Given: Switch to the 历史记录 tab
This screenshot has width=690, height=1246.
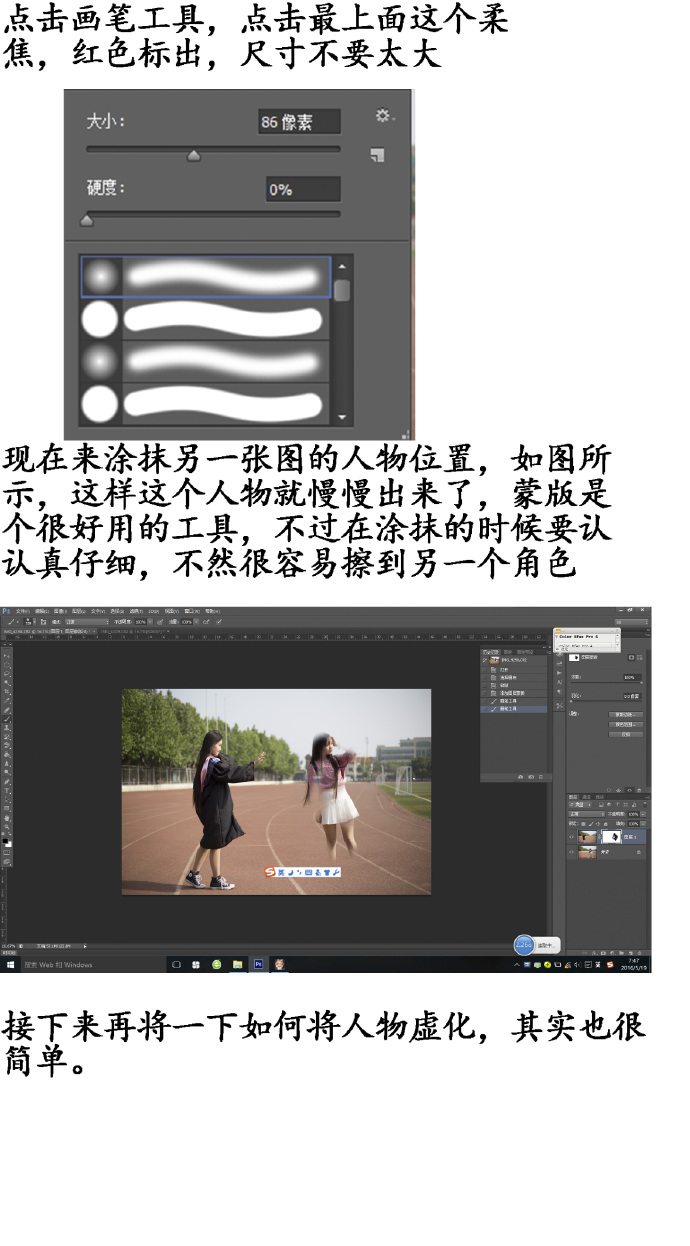Looking at the screenshot, I should 491,652.
